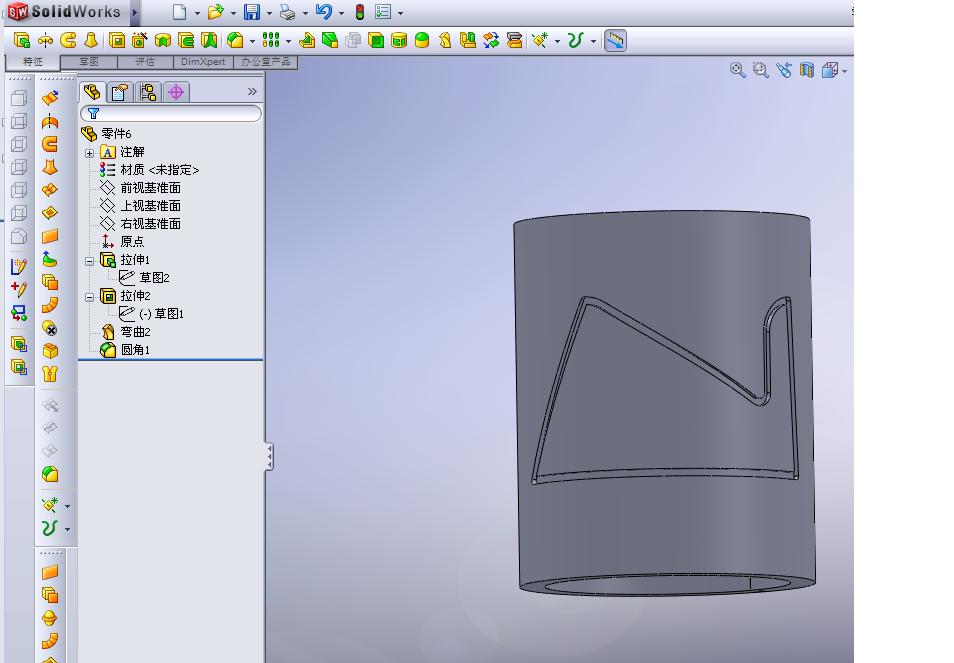Select the Flex feature tool in toolbar
Screen dimensions: 954x663
click(x=445, y=41)
